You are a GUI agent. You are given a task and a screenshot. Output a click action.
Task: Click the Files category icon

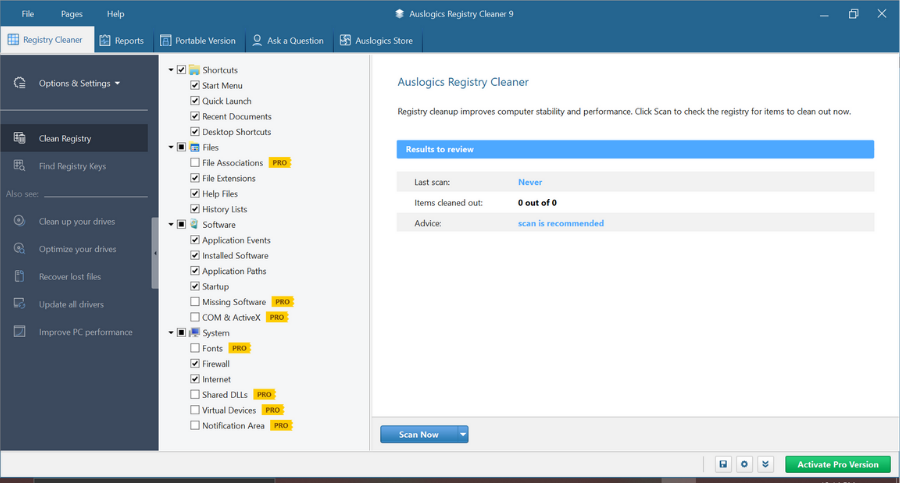click(x=195, y=148)
